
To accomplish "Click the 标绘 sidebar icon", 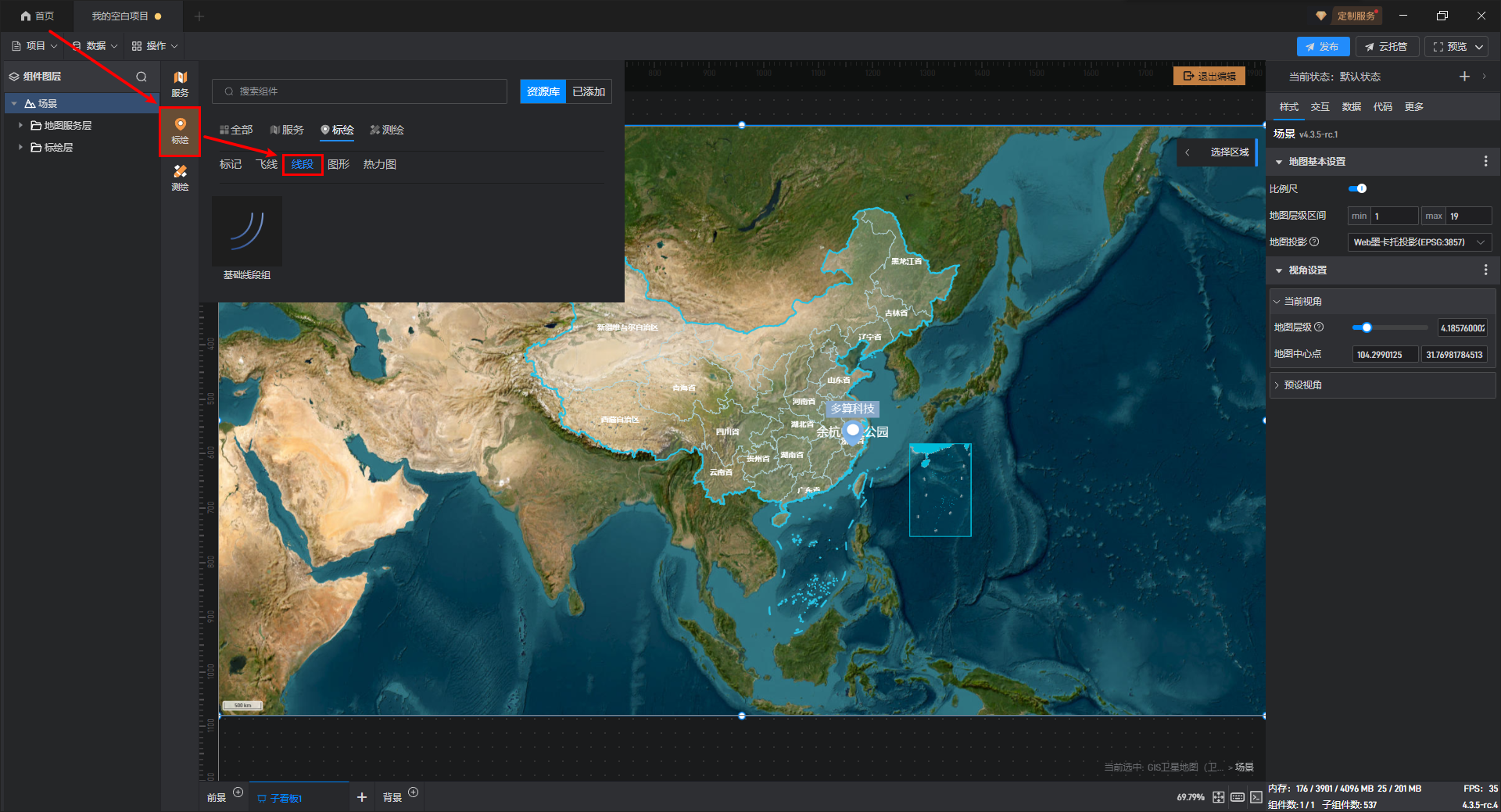I will 180,131.
